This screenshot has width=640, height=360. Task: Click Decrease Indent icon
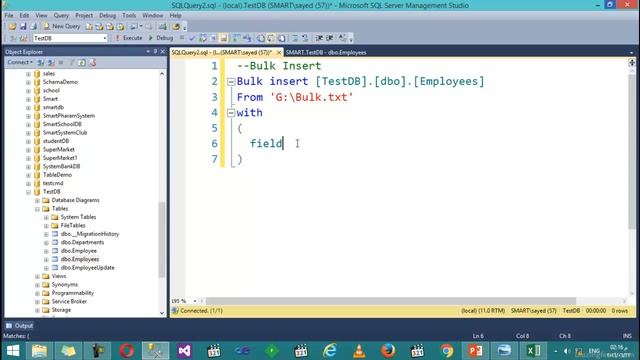coord(319,38)
